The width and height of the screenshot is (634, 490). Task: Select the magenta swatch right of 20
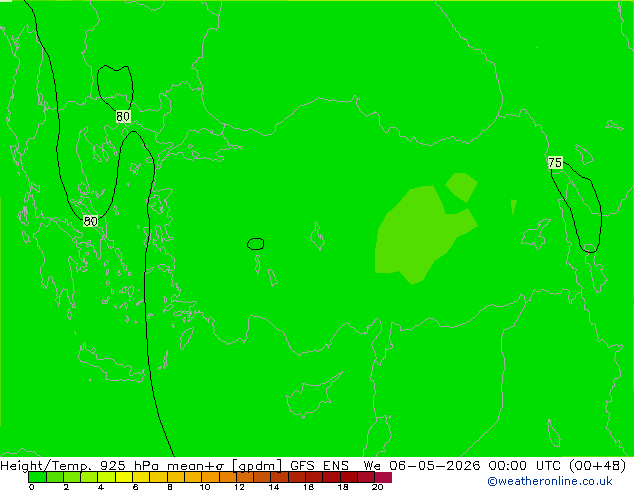(x=383, y=477)
